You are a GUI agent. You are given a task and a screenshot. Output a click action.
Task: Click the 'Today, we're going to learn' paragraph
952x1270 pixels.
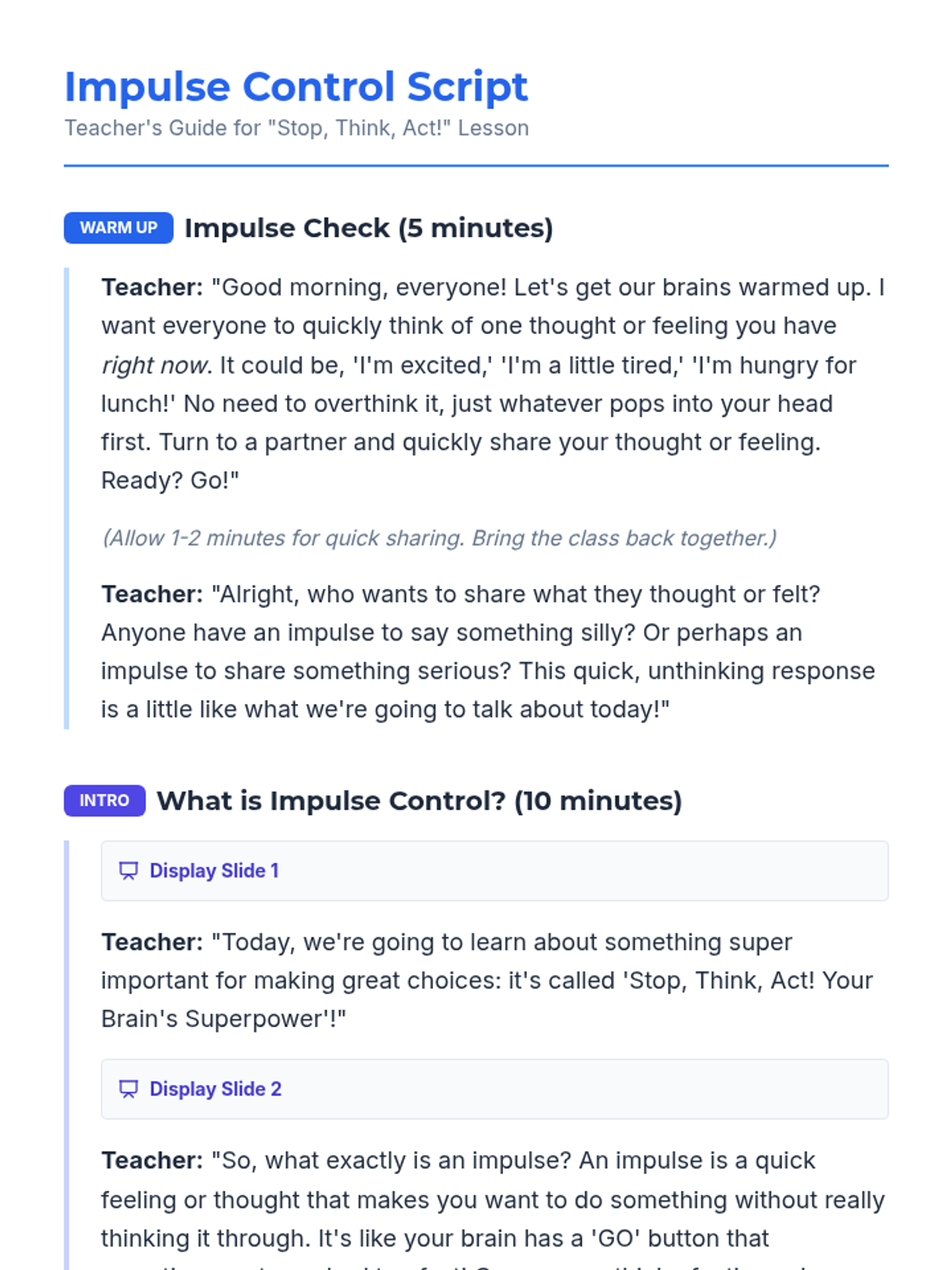[486, 980]
